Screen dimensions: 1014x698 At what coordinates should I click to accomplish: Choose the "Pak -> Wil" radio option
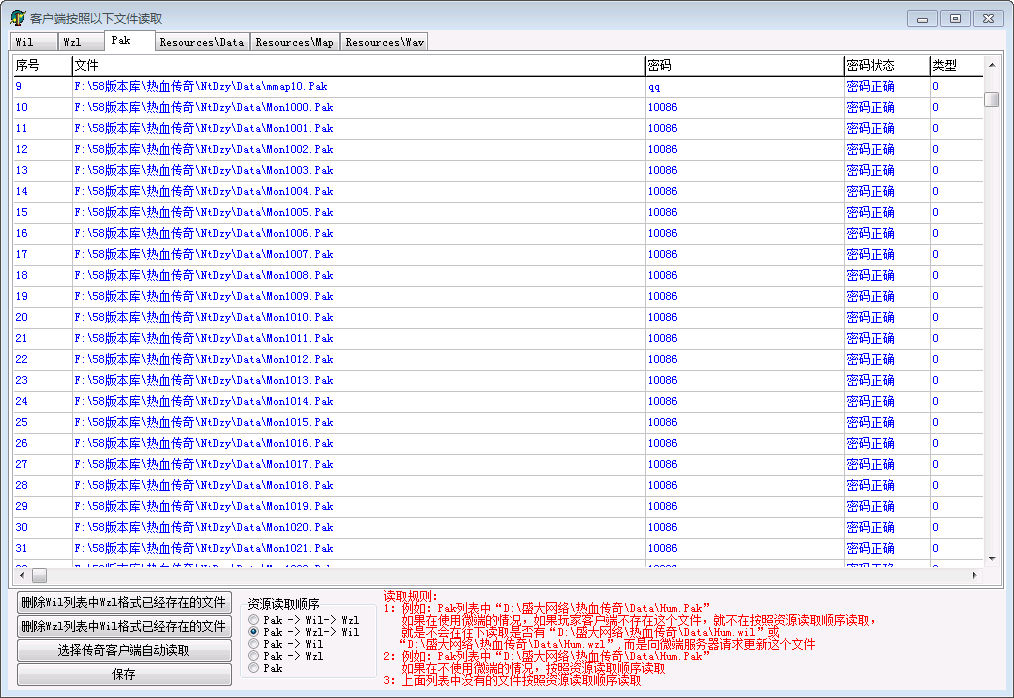254,644
